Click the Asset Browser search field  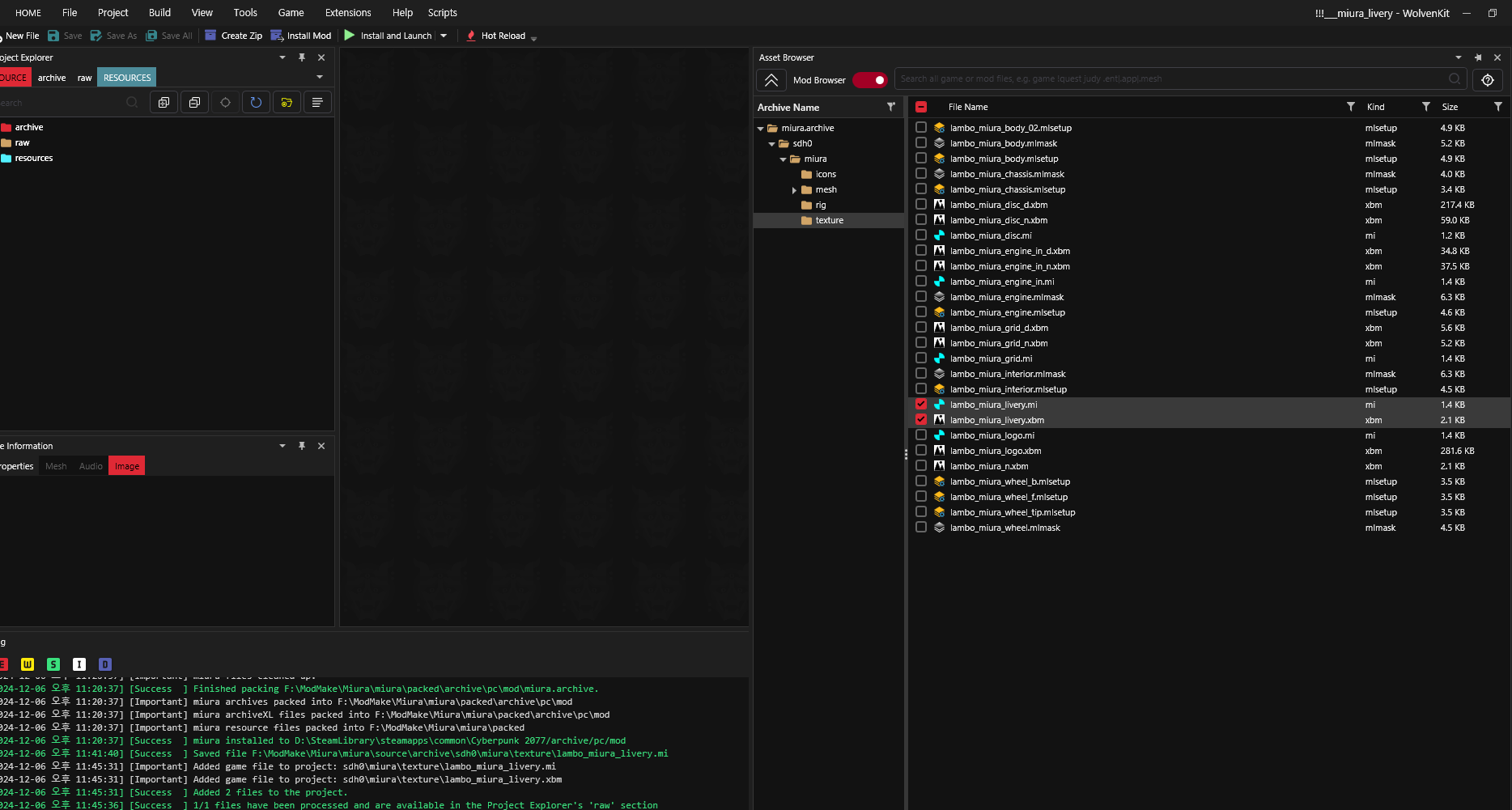pyautogui.click(x=1170, y=79)
